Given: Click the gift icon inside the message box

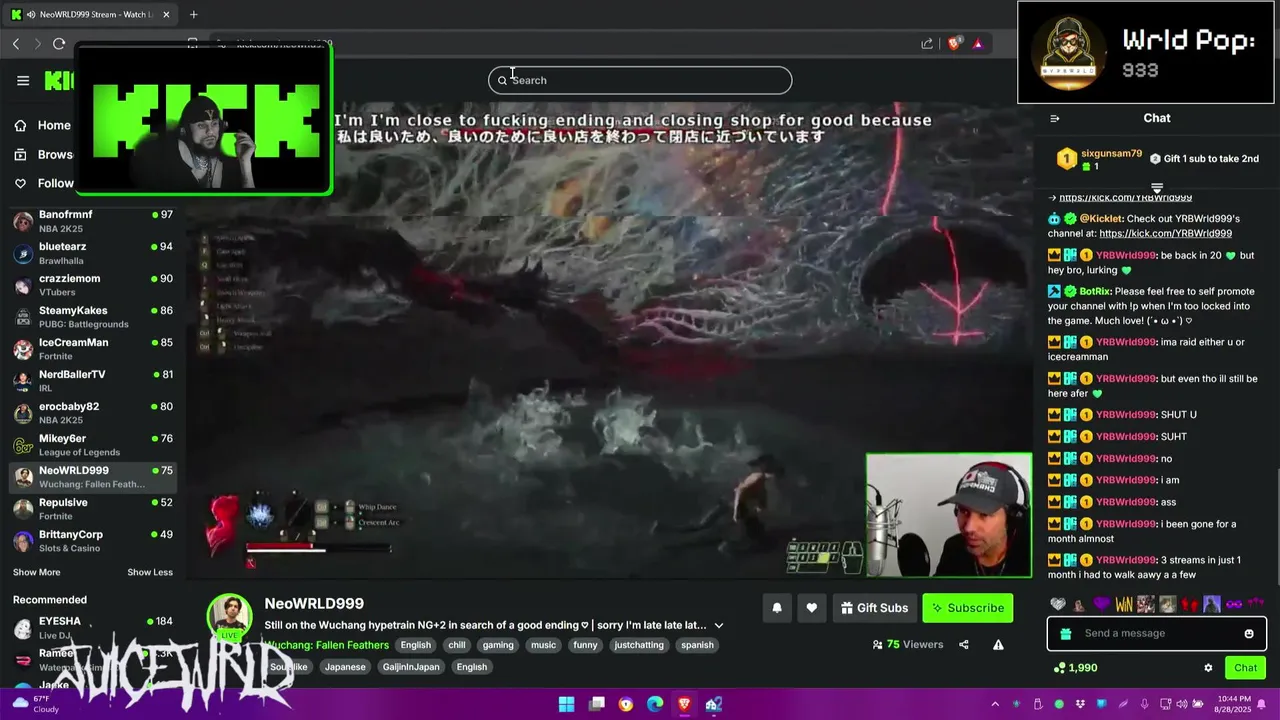Looking at the screenshot, I should pyautogui.click(x=1066, y=634).
